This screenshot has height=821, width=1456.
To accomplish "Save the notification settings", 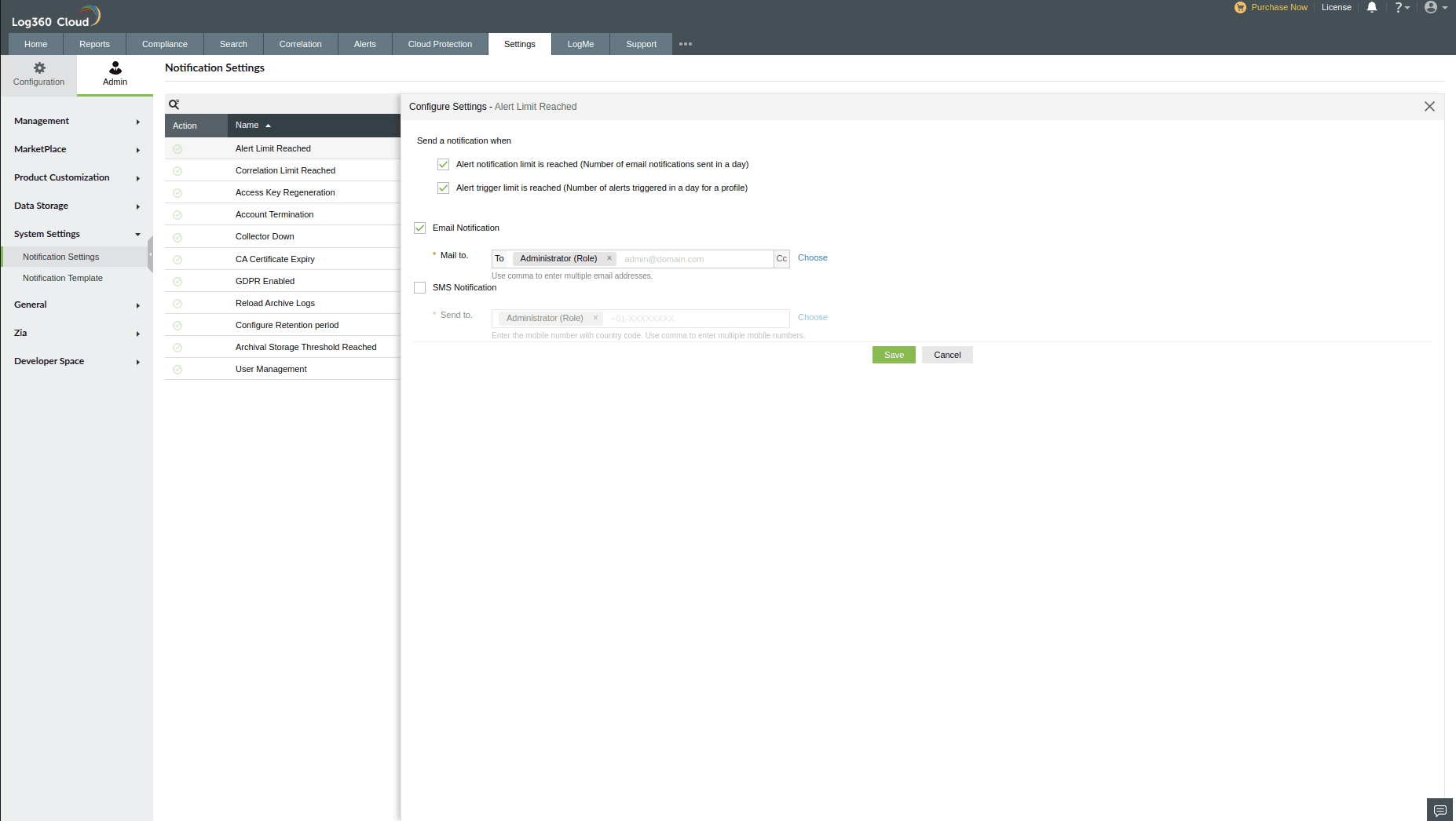I will [x=894, y=355].
